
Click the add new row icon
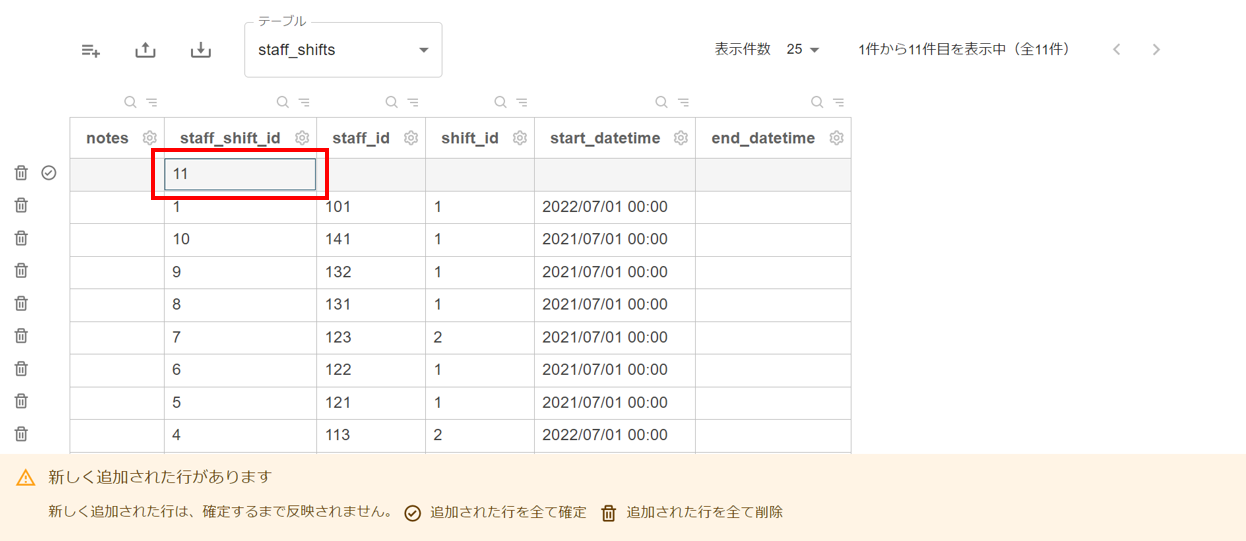[91, 50]
